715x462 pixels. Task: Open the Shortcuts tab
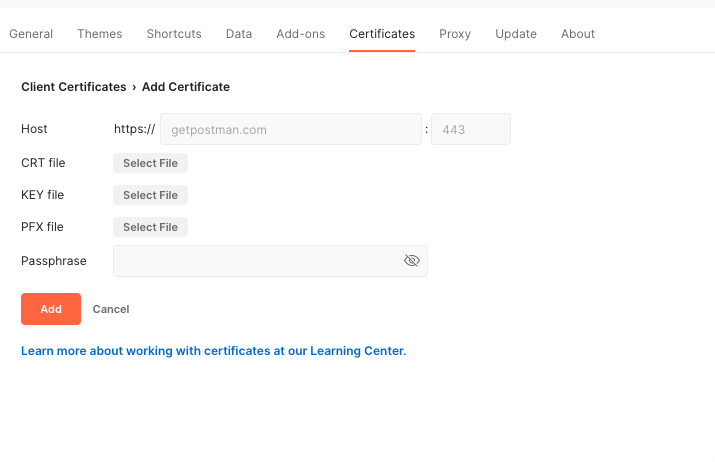click(x=174, y=34)
